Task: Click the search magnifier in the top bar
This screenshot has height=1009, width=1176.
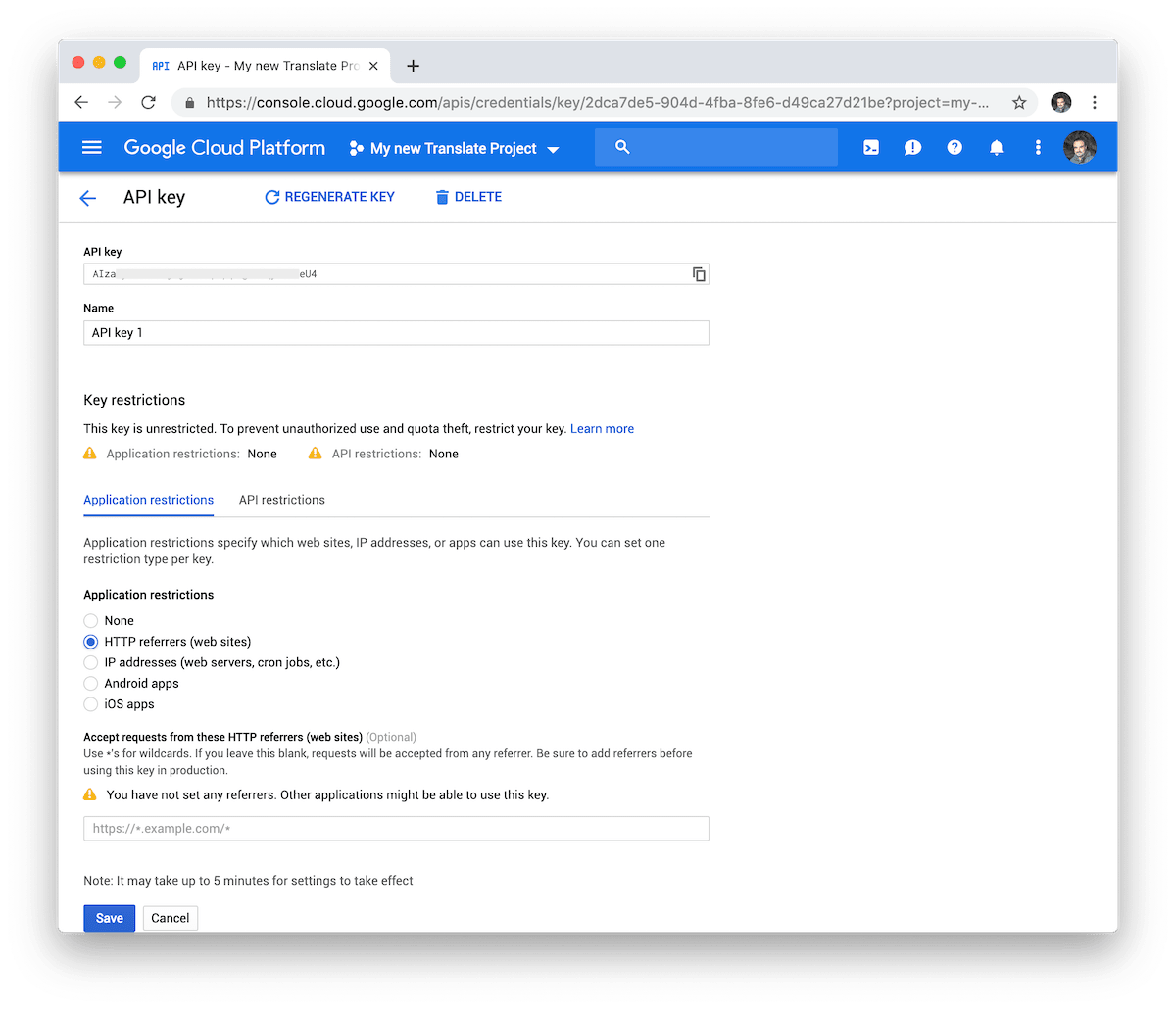Action: [622, 147]
